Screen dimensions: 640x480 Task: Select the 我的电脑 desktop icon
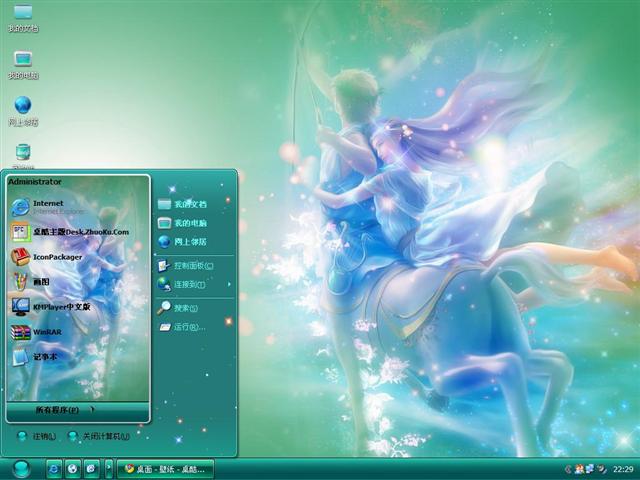pyautogui.click(x=23, y=60)
